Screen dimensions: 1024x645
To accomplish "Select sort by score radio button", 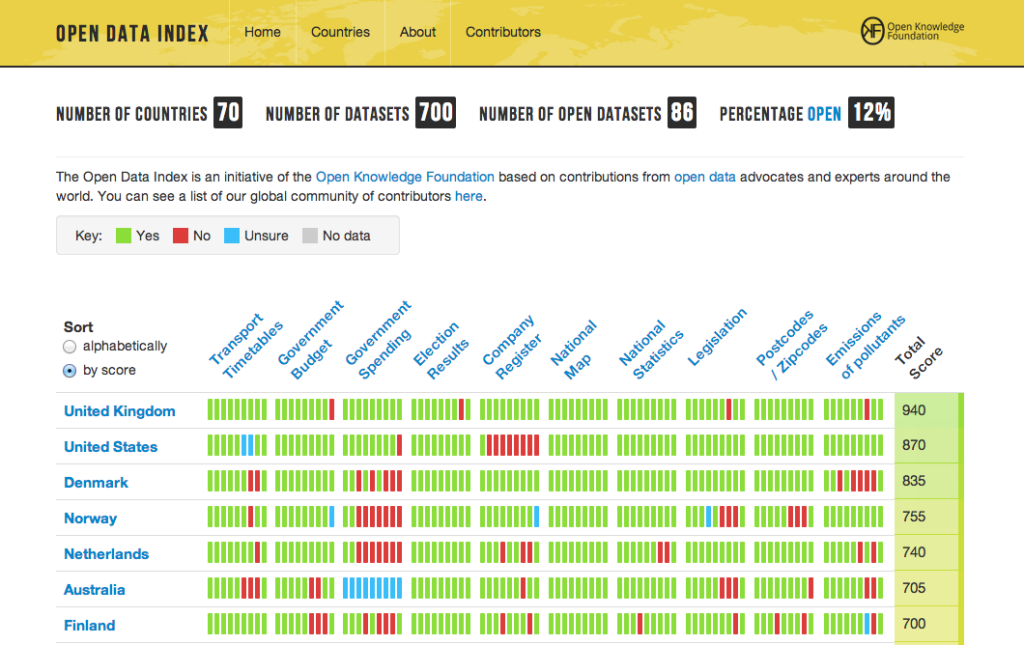I will 69,371.
